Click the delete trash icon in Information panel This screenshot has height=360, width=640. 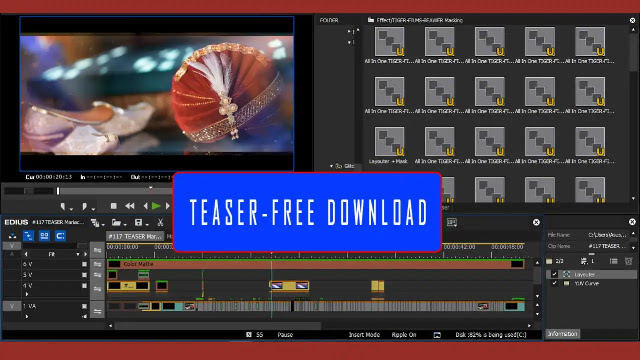point(629,261)
